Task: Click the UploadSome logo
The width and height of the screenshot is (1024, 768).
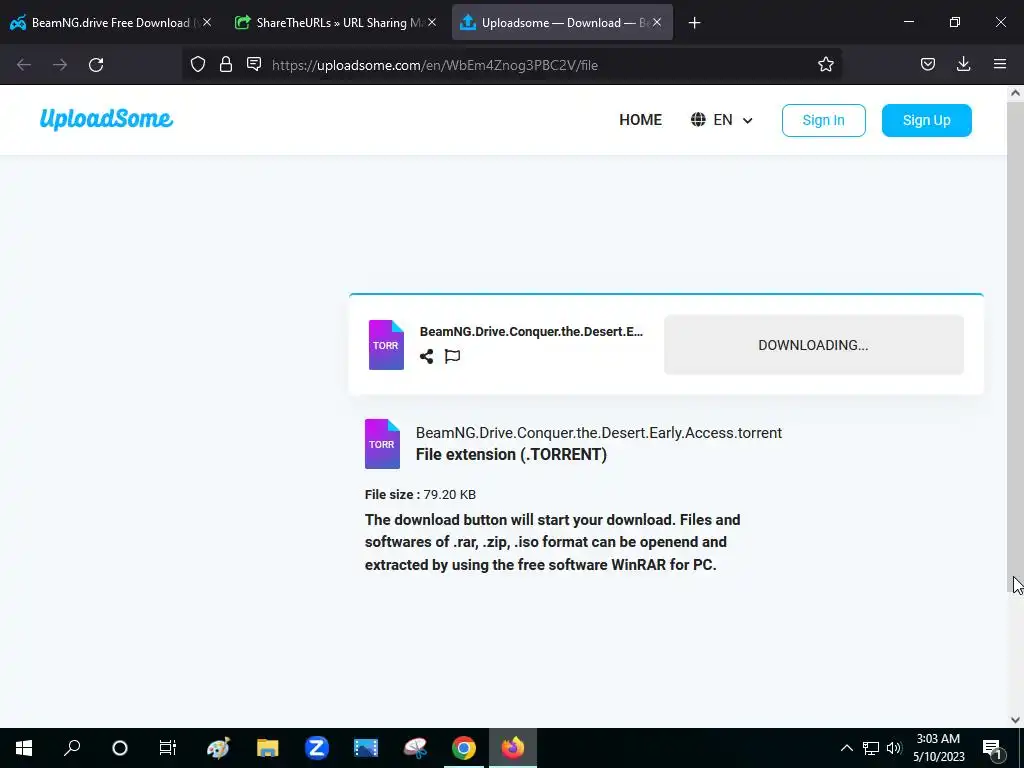Action: click(106, 120)
